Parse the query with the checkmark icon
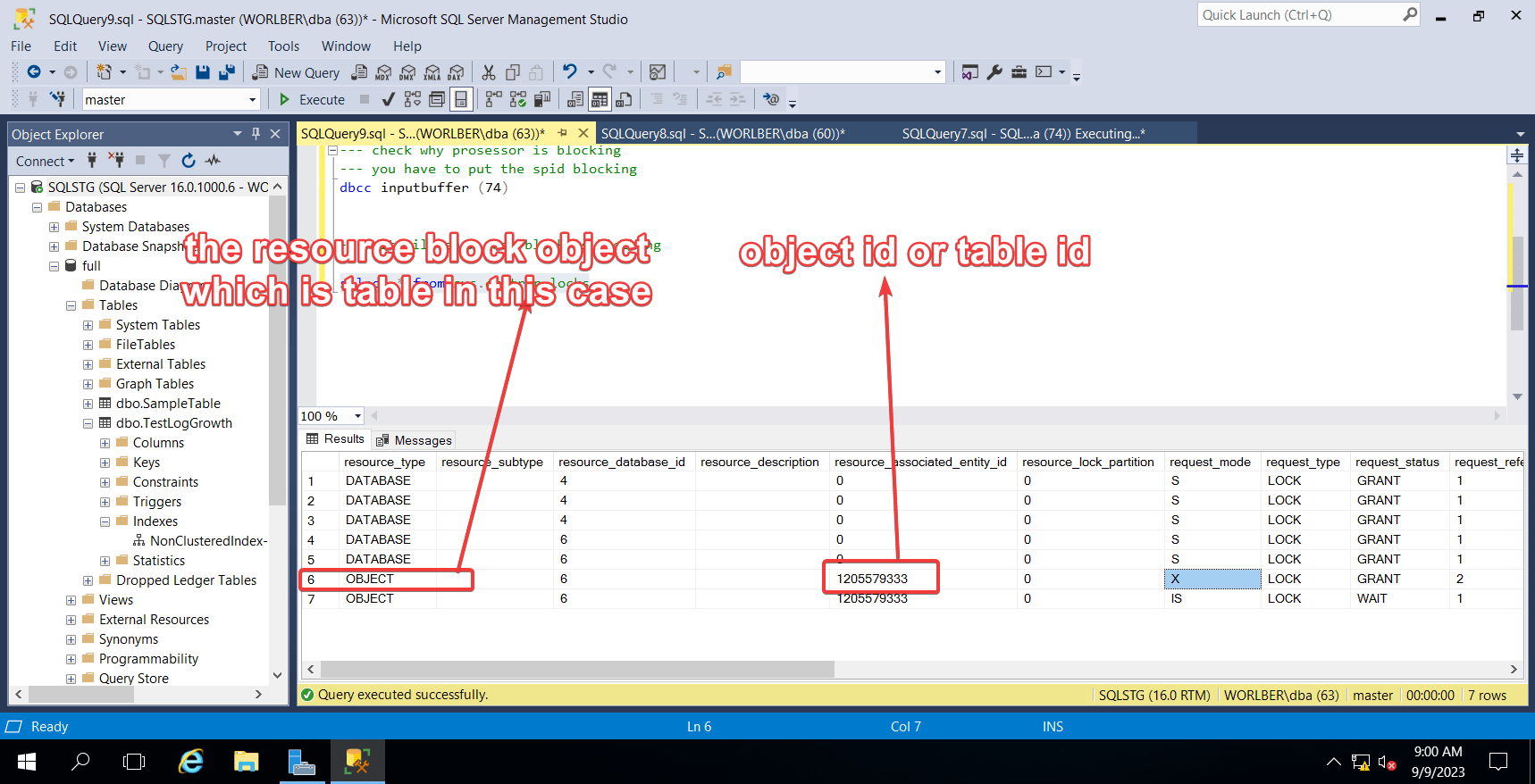 pyautogui.click(x=388, y=99)
